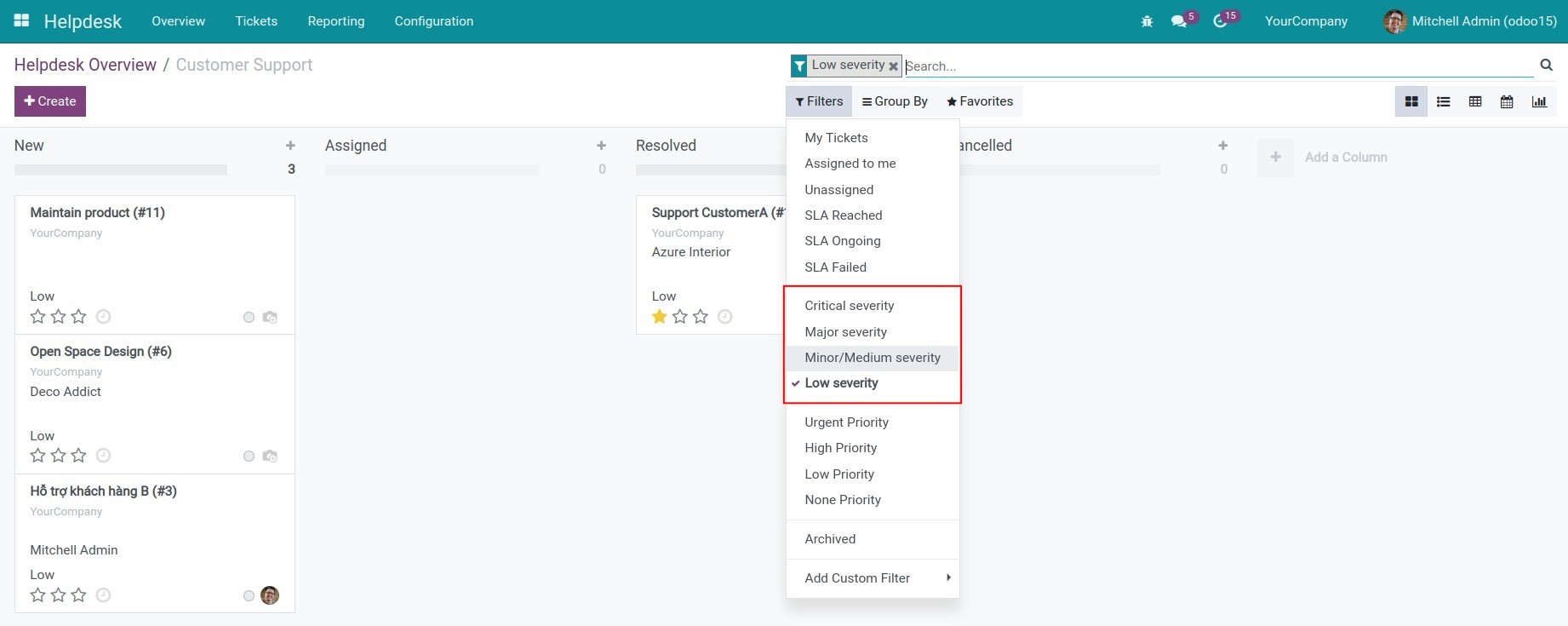Open the Configuration menu
This screenshot has height=626, width=1568.
[x=433, y=21]
